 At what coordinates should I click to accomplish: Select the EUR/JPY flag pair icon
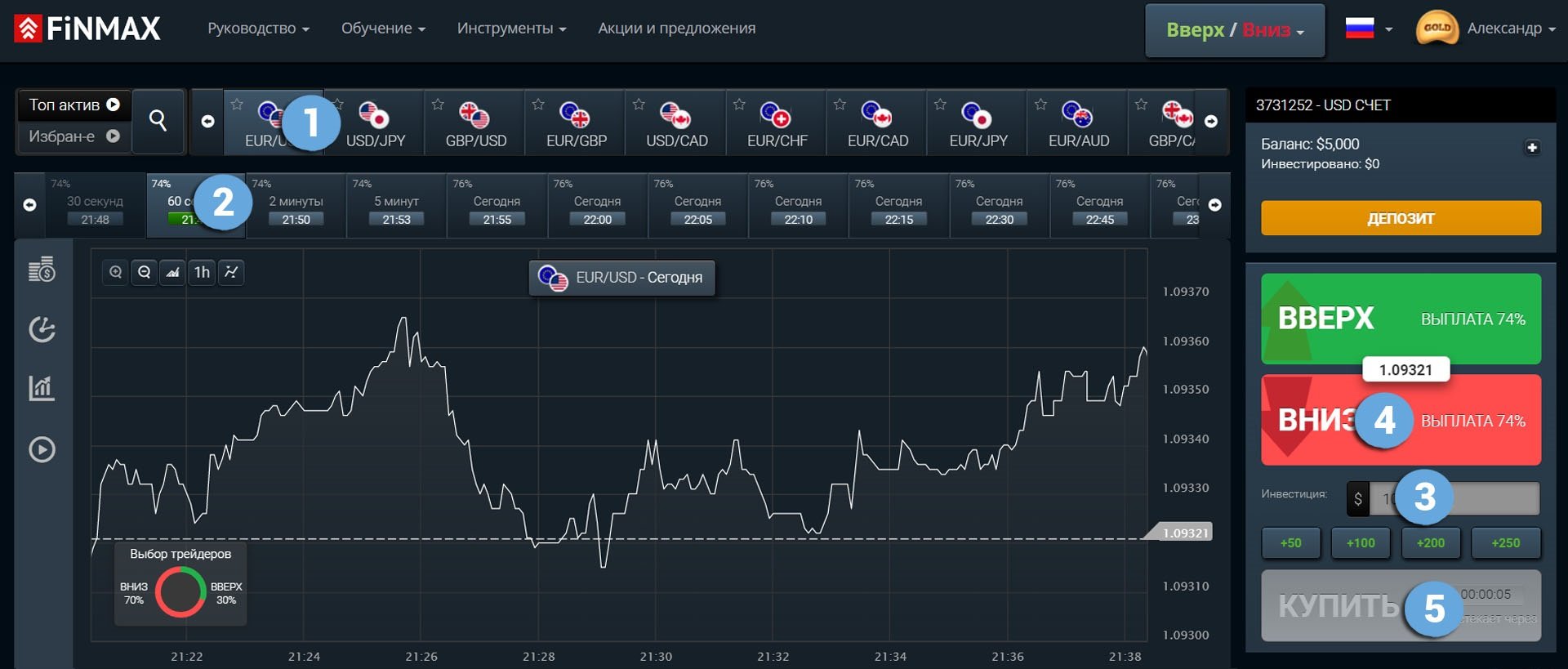976,115
